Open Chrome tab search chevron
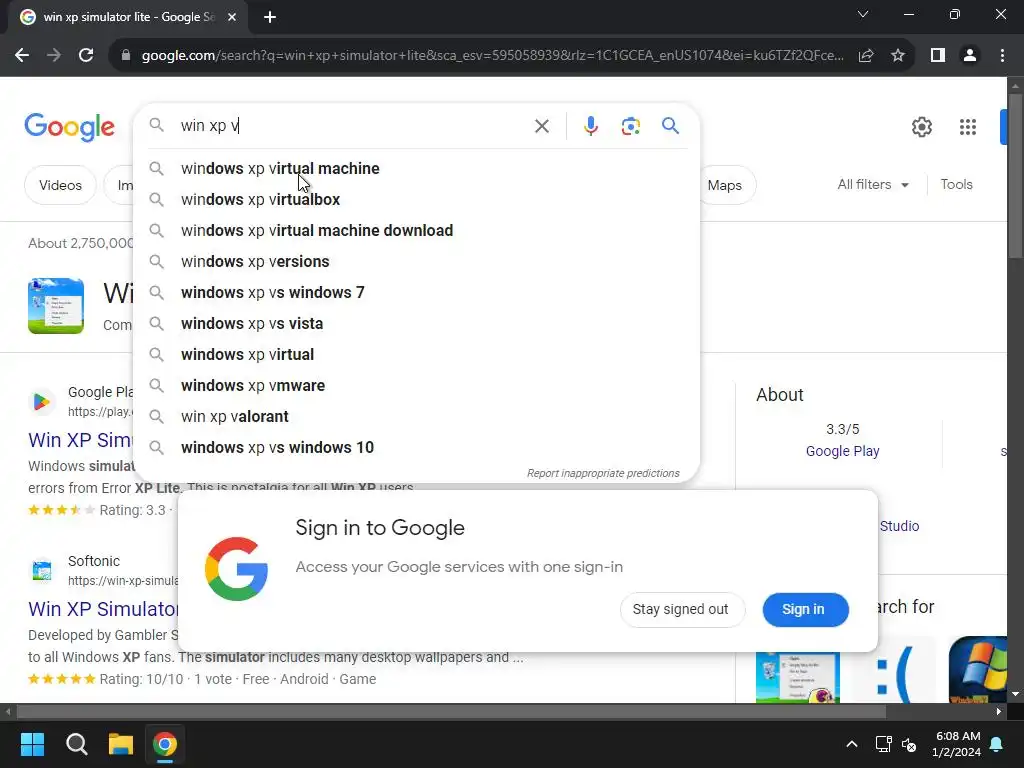1024x768 pixels. point(863,14)
